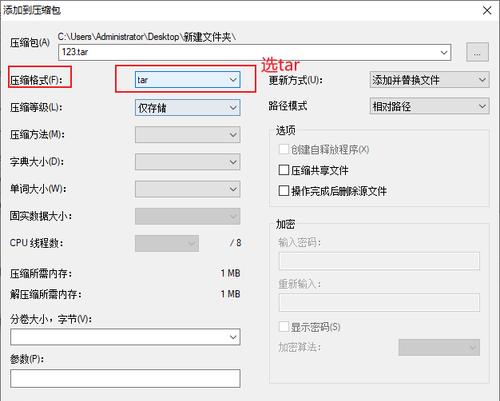The width and height of the screenshot is (500, 401).
Task: Close the 添加到压缩包 dialog
Action: (x=487, y=10)
